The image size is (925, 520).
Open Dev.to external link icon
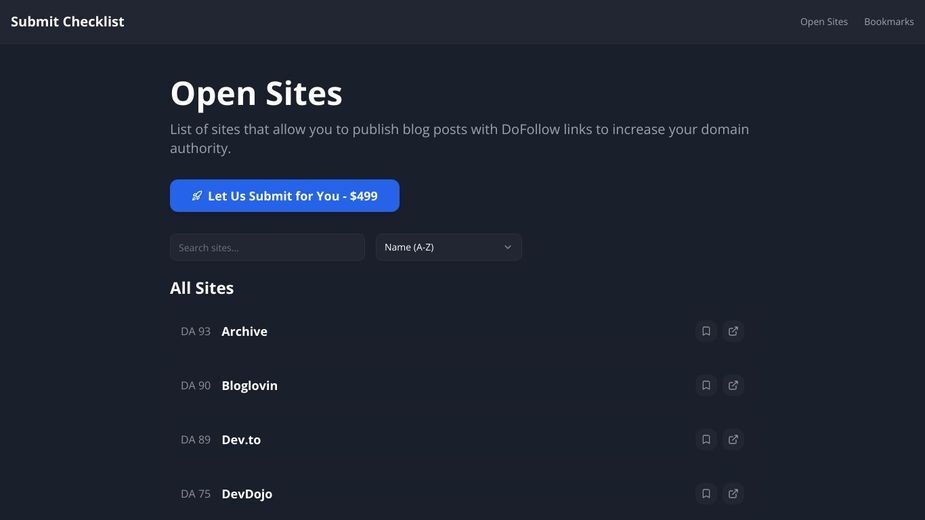click(733, 440)
